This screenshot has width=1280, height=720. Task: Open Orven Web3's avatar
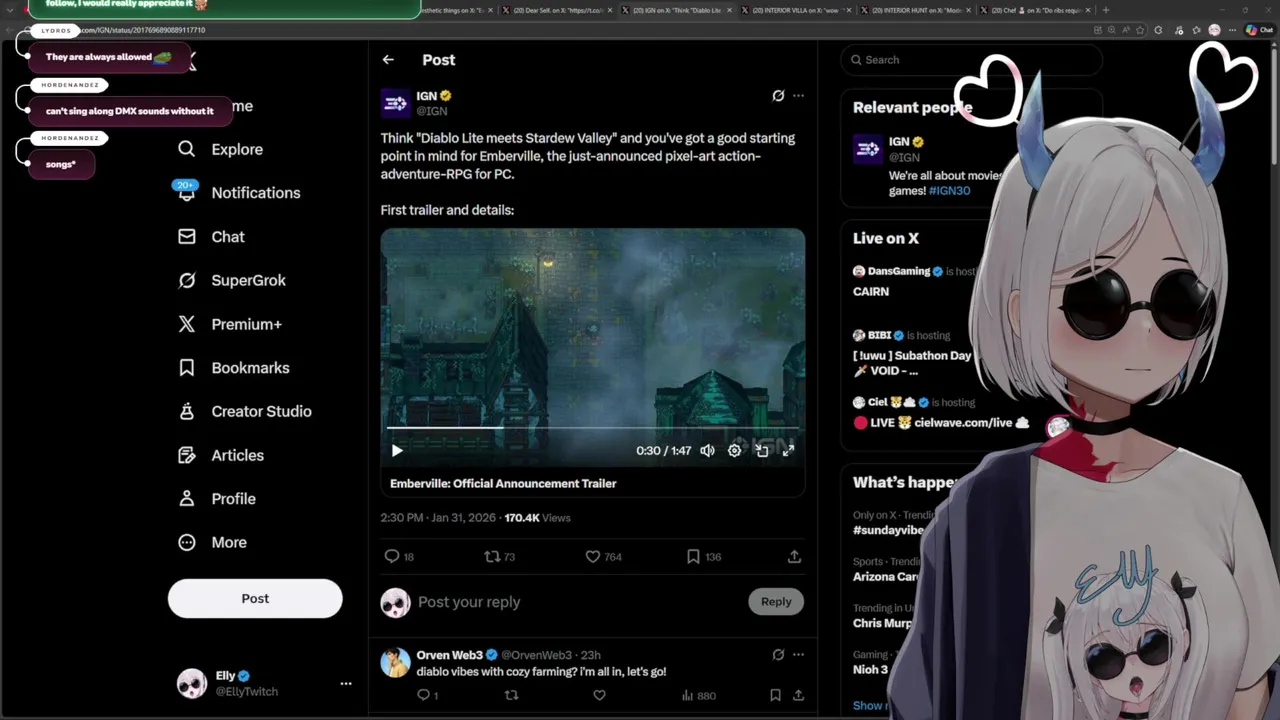[395, 663]
